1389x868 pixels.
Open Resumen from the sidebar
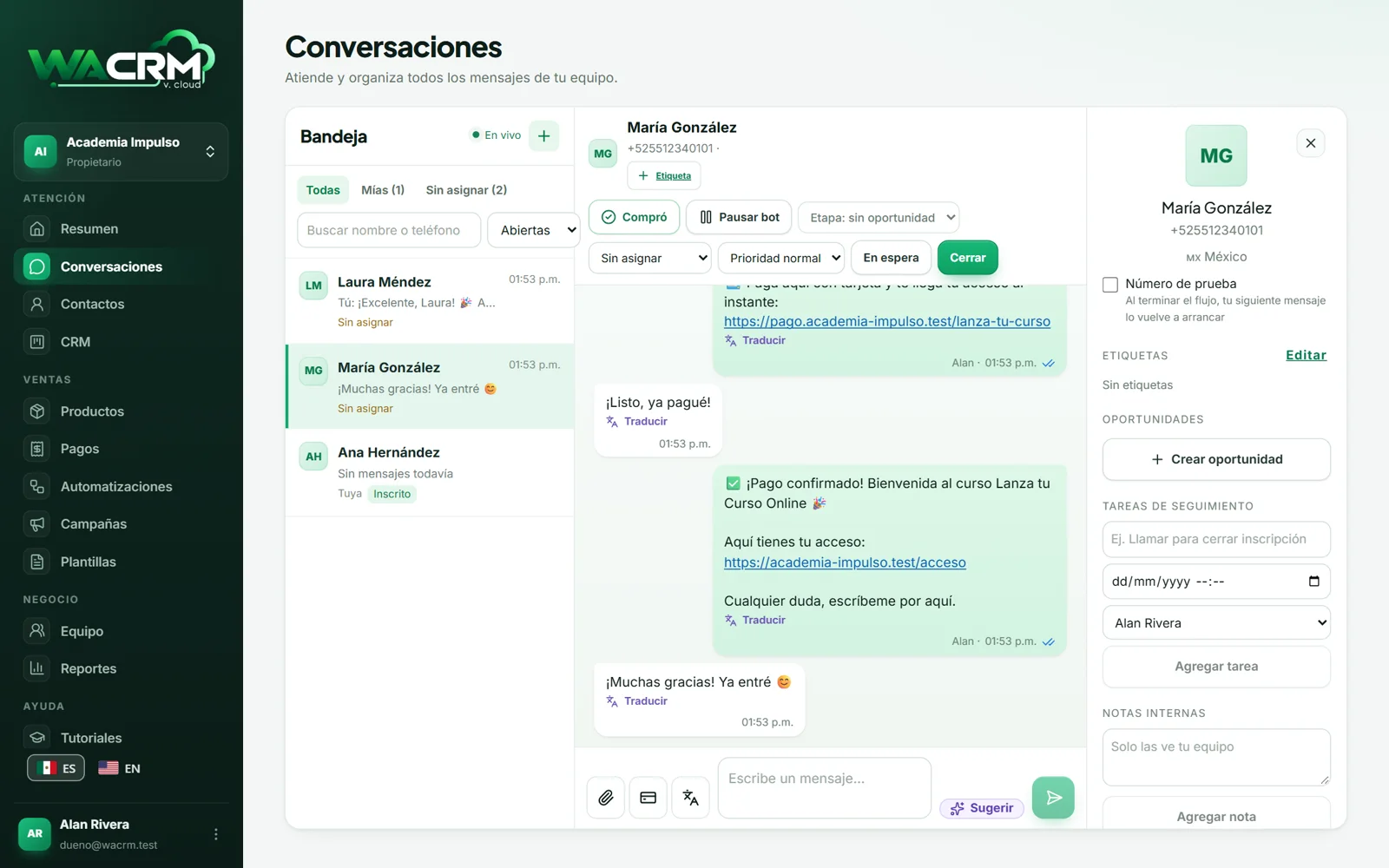pos(122,229)
